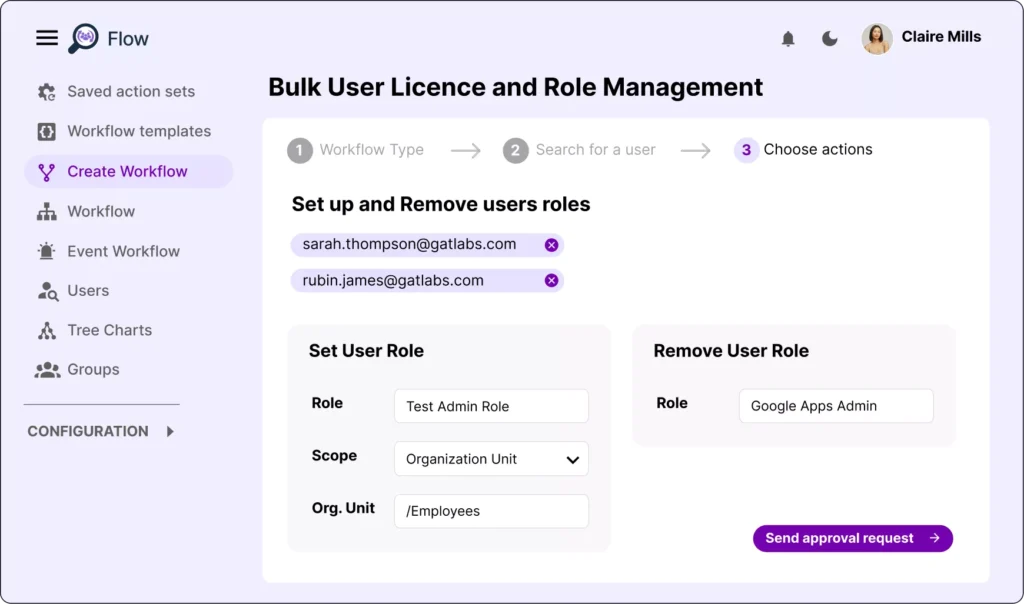Toggle dark mode moon icon
Viewport: 1024px width, 604px height.
830,39
